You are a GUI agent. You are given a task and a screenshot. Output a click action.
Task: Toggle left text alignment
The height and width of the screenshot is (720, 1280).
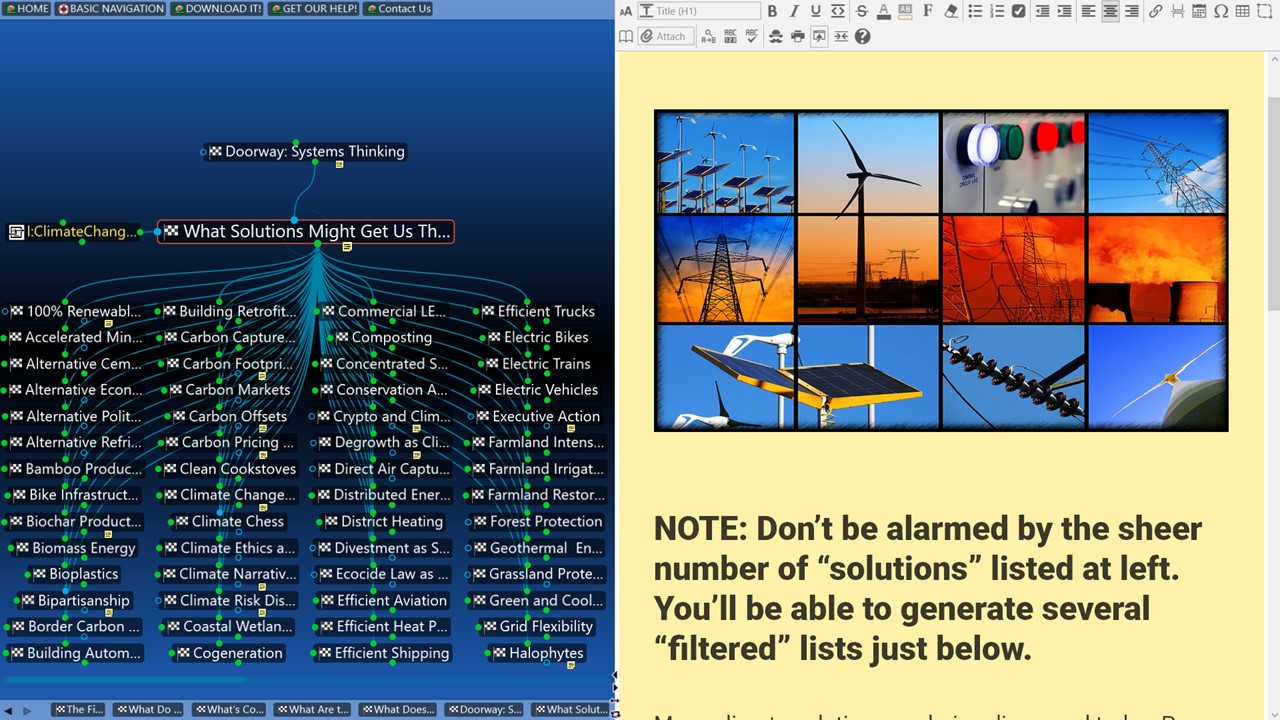tap(1088, 12)
